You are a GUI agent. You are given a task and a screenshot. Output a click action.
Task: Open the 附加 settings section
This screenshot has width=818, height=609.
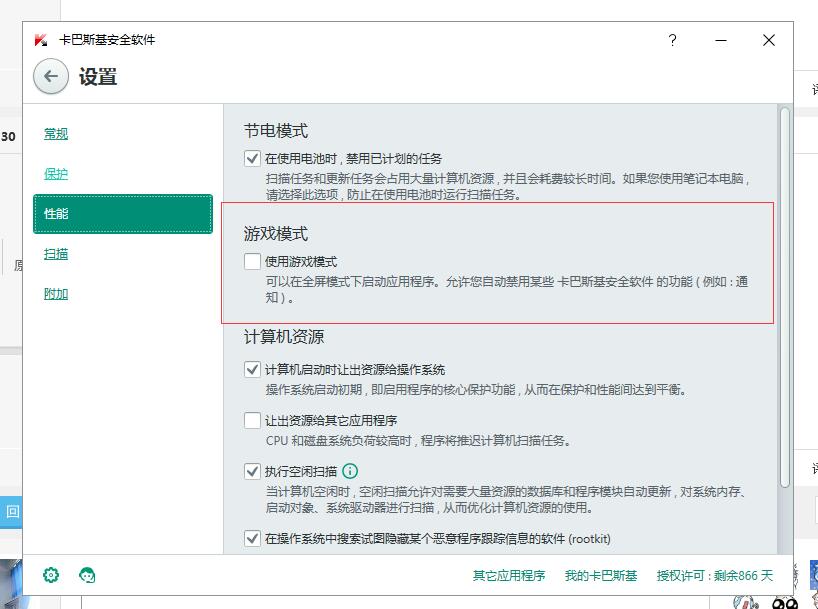(x=56, y=294)
